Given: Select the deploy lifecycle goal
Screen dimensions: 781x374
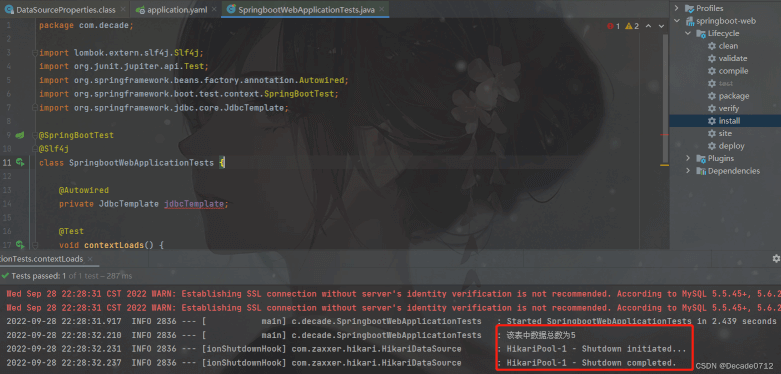Looking at the screenshot, I should (732, 146).
